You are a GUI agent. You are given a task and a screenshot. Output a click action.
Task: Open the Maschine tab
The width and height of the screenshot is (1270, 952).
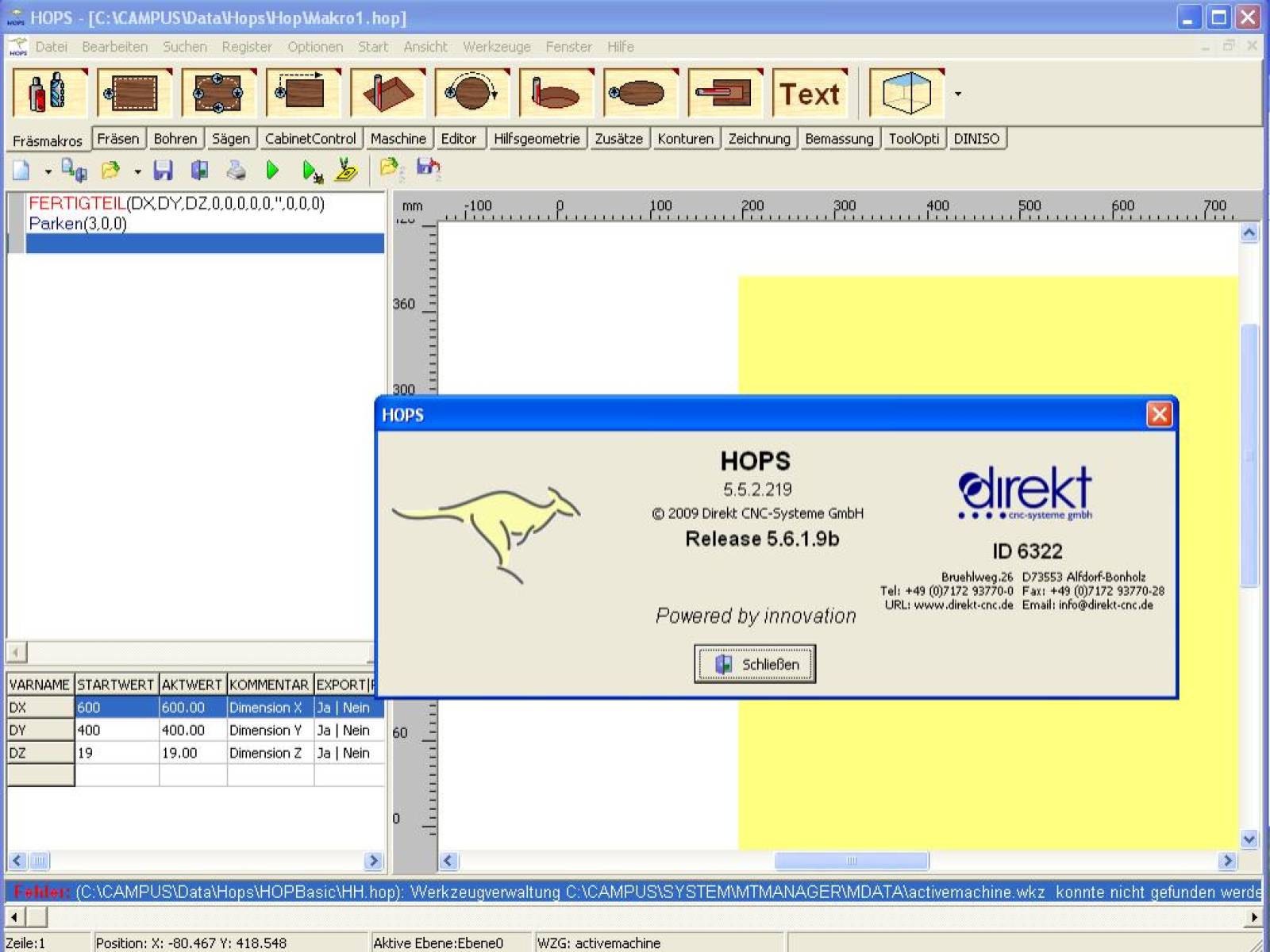398,139
